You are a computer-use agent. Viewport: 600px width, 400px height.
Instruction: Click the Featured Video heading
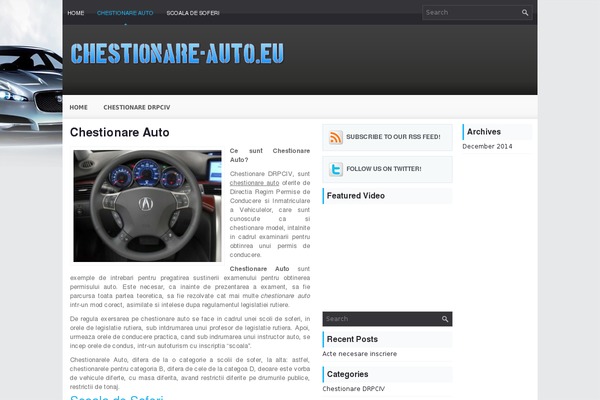355,196
